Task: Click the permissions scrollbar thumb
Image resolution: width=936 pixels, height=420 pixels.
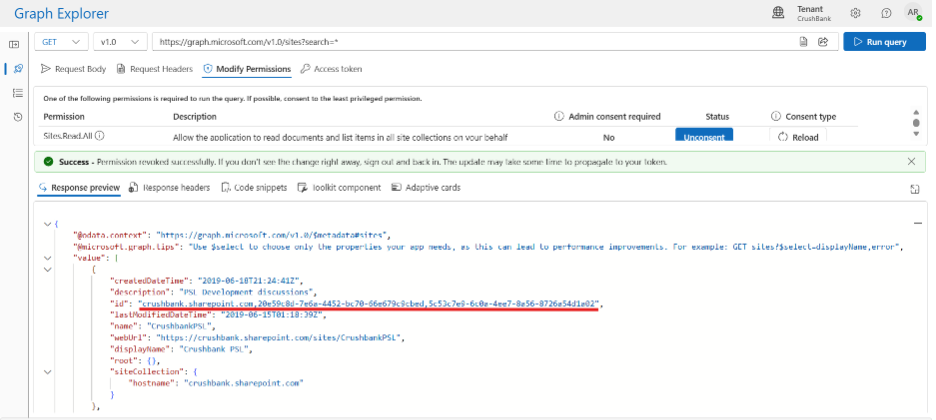Action: [916, 123]
